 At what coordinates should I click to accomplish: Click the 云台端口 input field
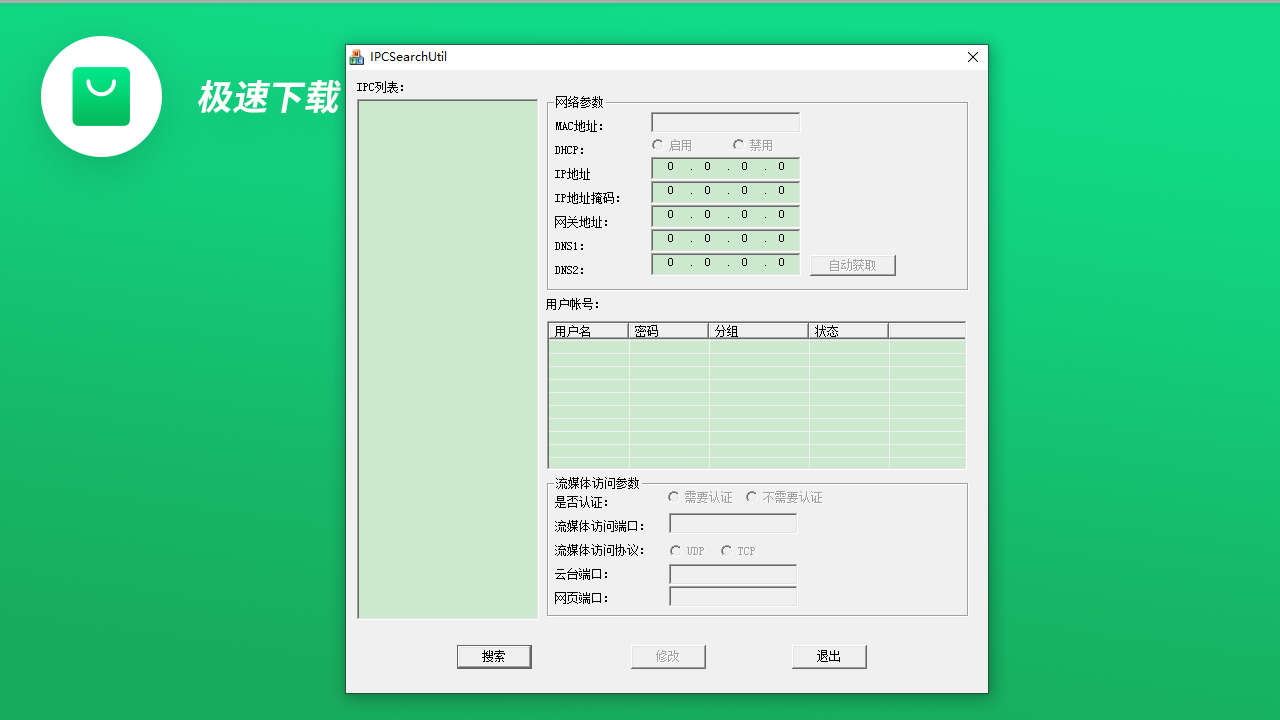coord(733,575)
